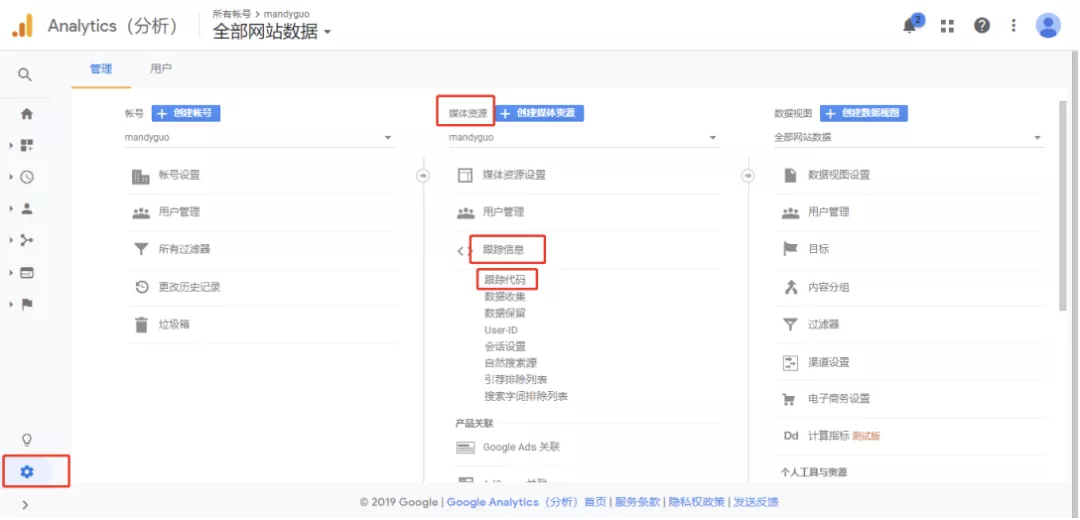Open the mandyguo account dropdown
The width and height of the screenshot is (1080, 520).
[258, 137]
